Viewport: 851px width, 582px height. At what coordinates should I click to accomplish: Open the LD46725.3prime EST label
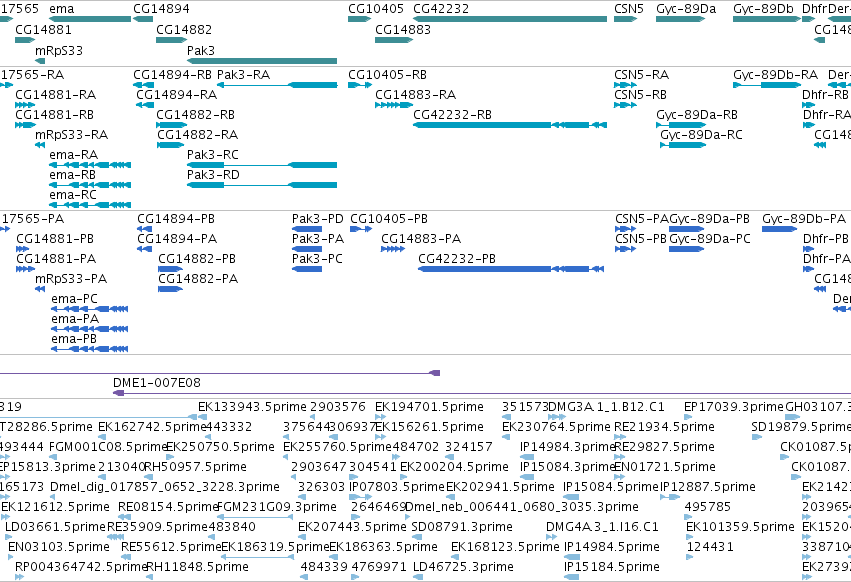(x=463, y=567)
